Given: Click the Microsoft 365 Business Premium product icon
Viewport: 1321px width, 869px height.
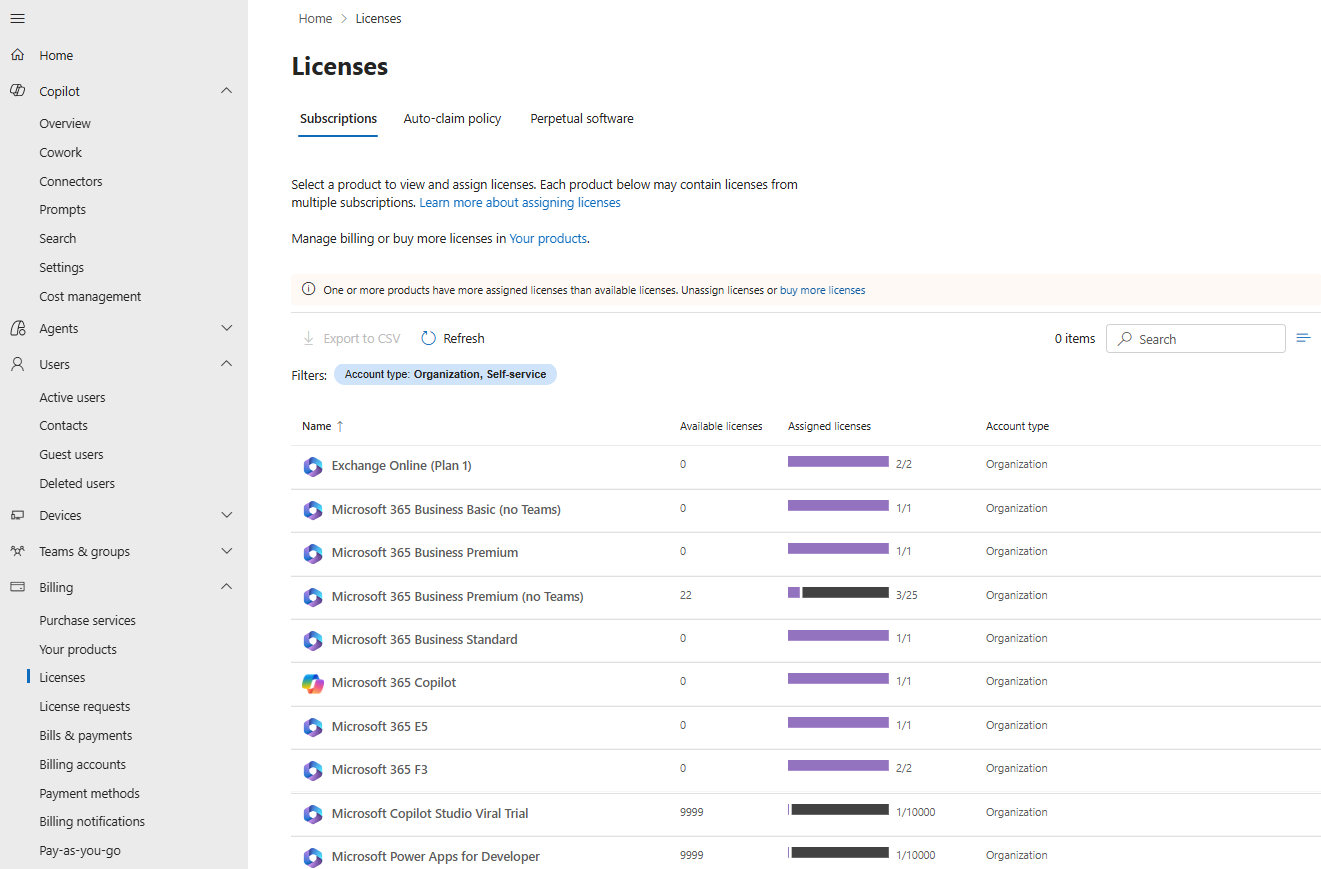Looking at the screenshot, I should pos(313,553).
